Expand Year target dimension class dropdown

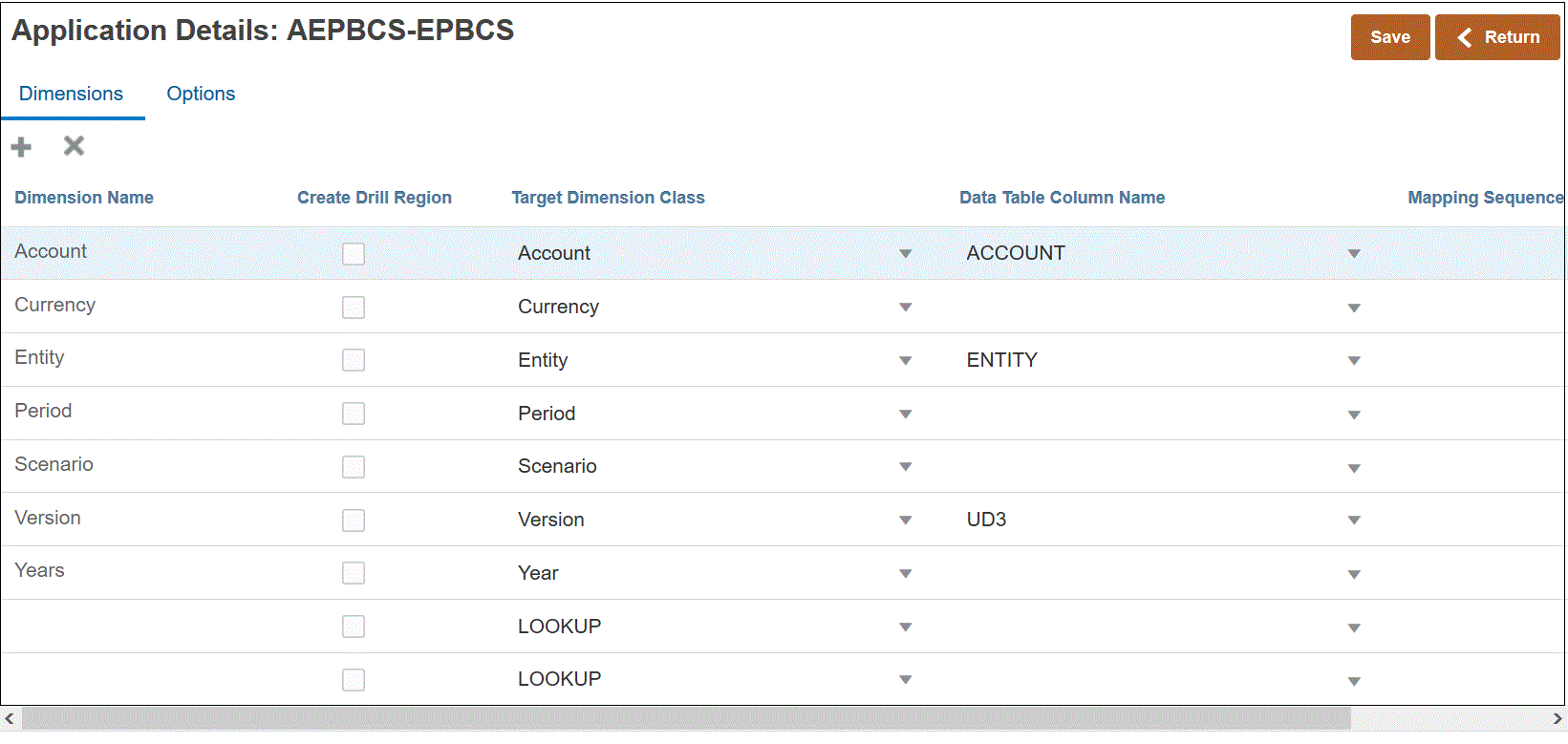pos(906,574)
